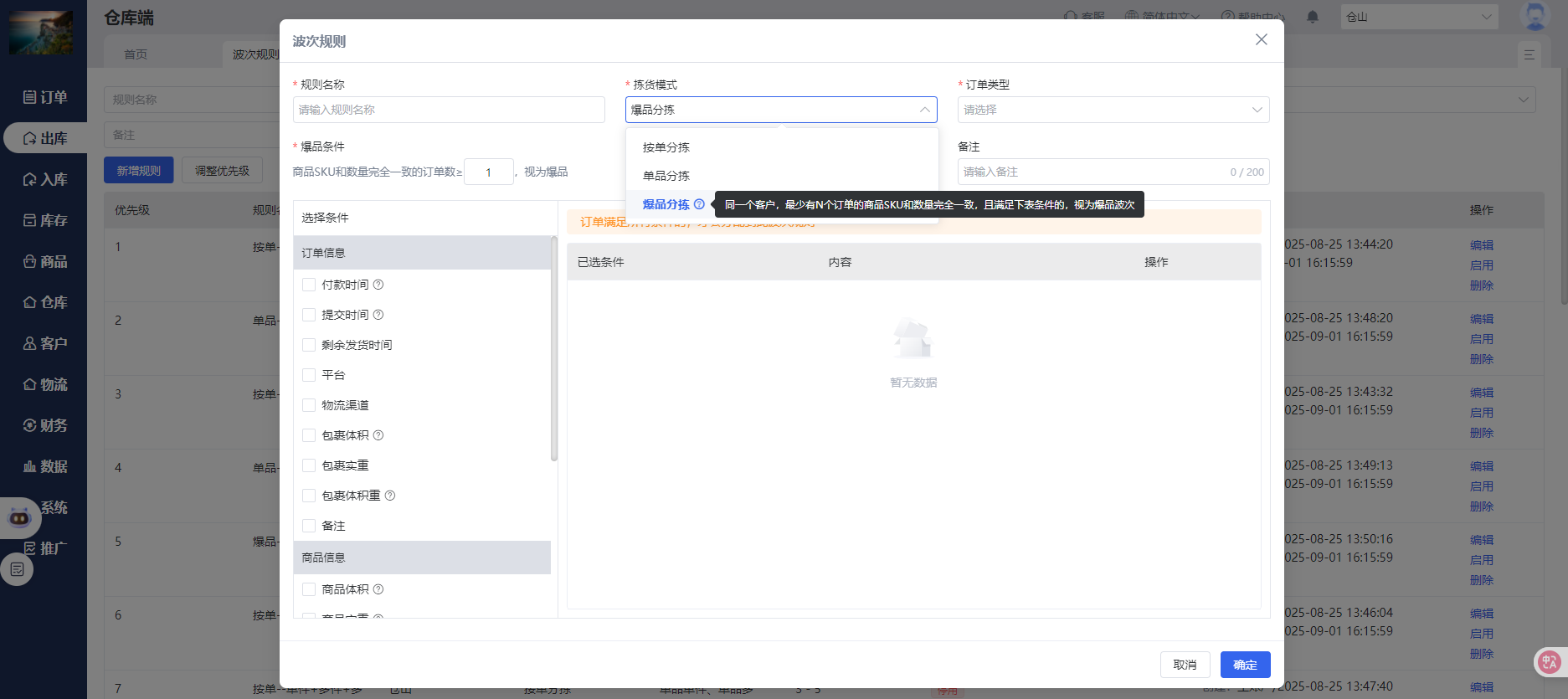This screenshot has height=699, width=1568.
Task: Click the robot assistant icon in sidebar
Action: tap(19, 518)
